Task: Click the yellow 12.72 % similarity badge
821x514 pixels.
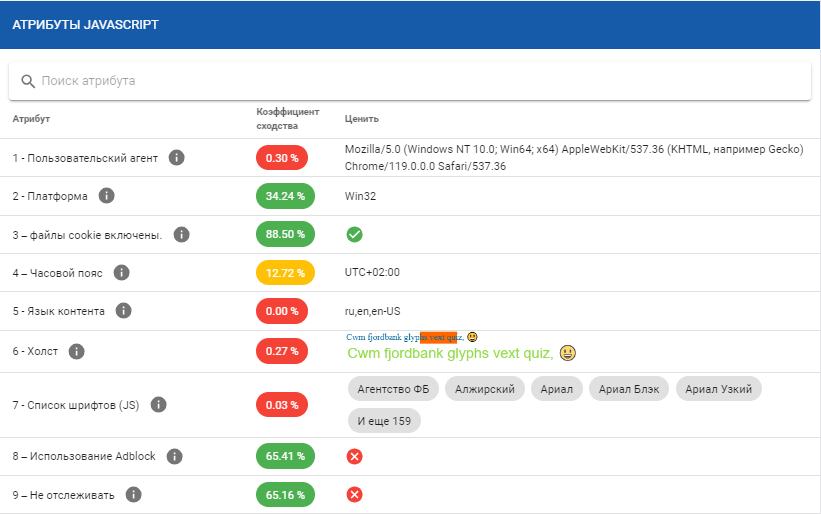Action: [x=285, y=272]
